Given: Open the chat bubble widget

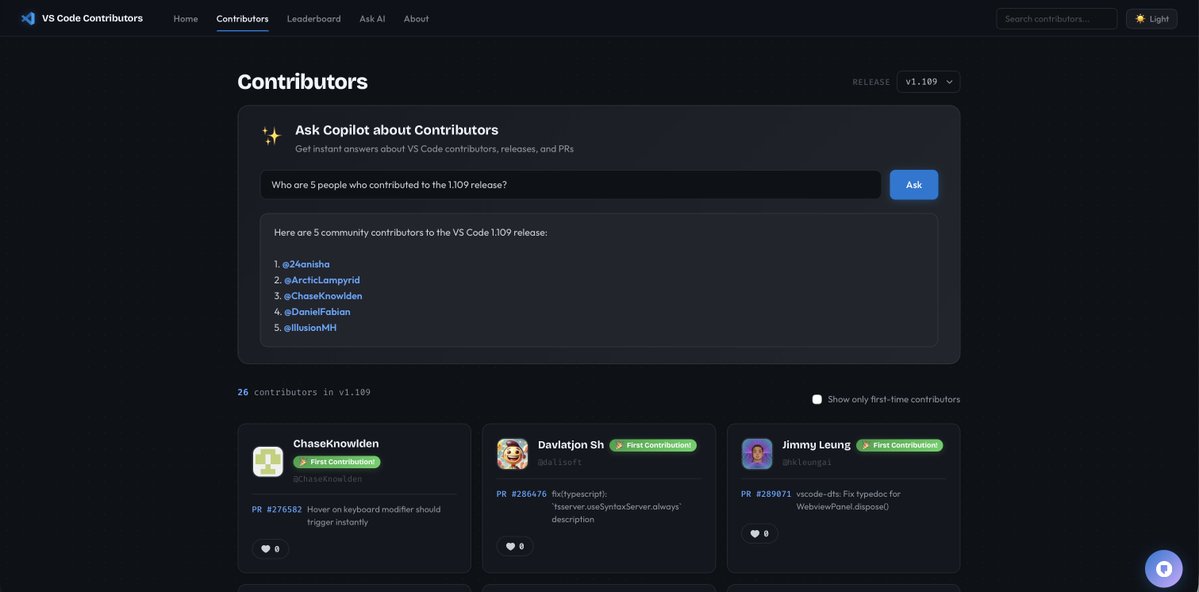Looking at the screenshot, I should [1163, 568].
